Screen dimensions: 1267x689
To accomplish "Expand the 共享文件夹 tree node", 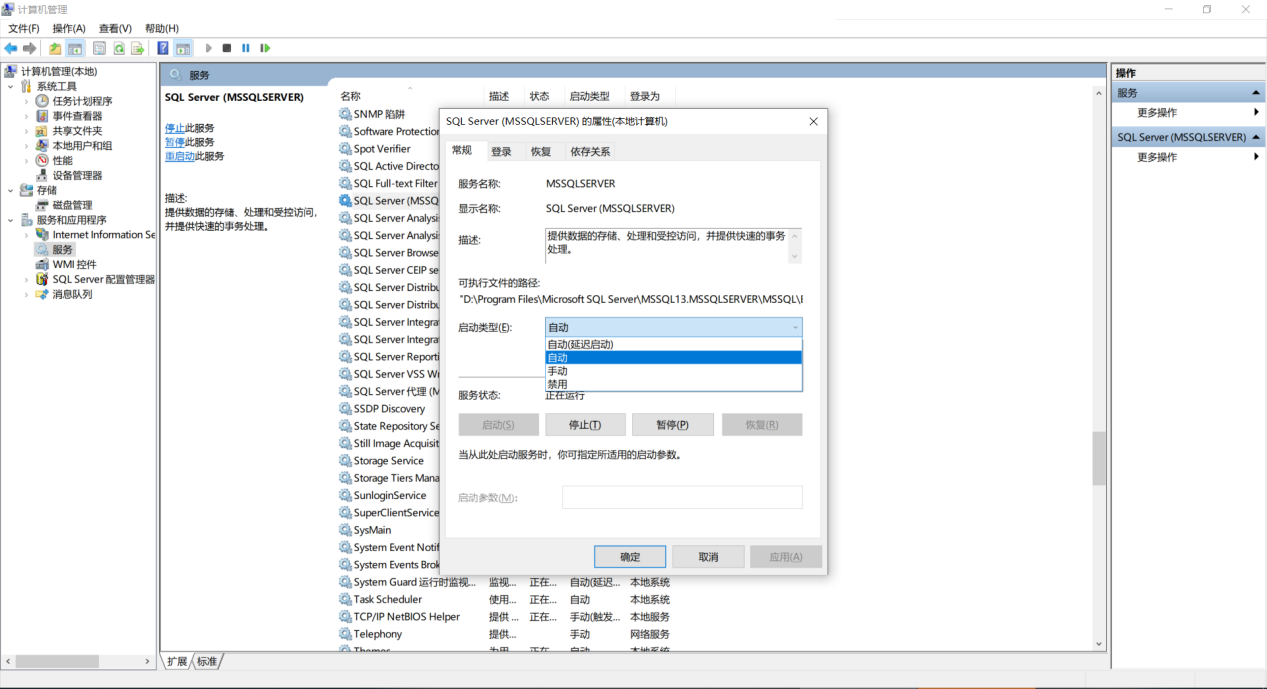I will point(26,131).
